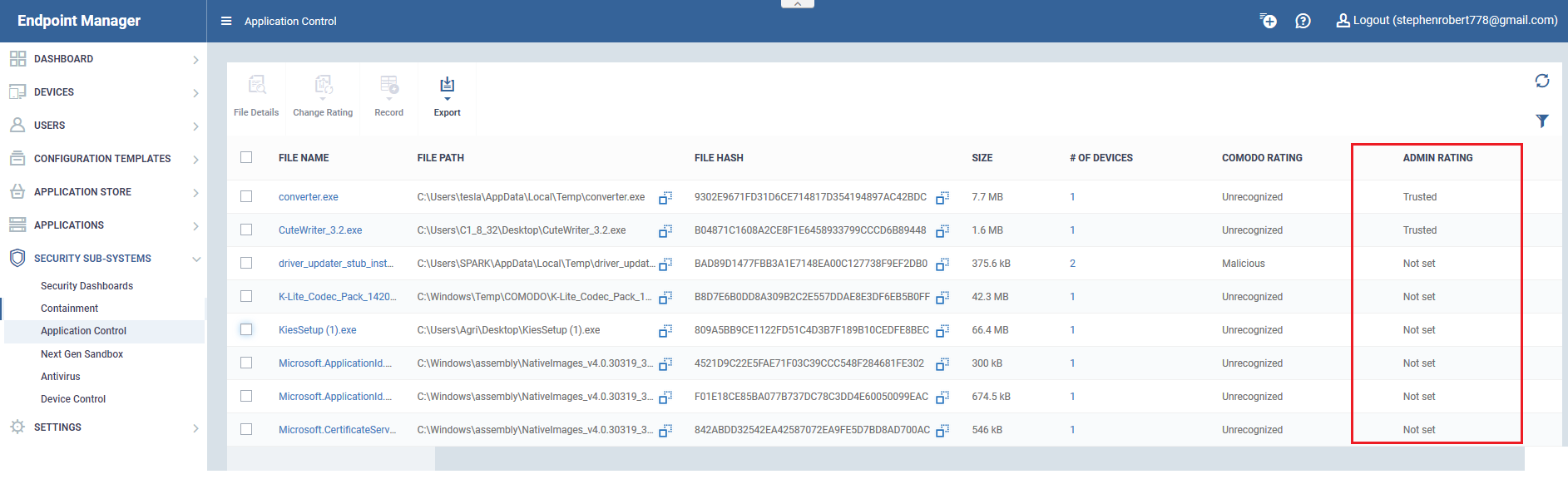Expand the Users menu chevron
The width and height of the screenshot is (1568, 489).
click(x=195, y=126)
